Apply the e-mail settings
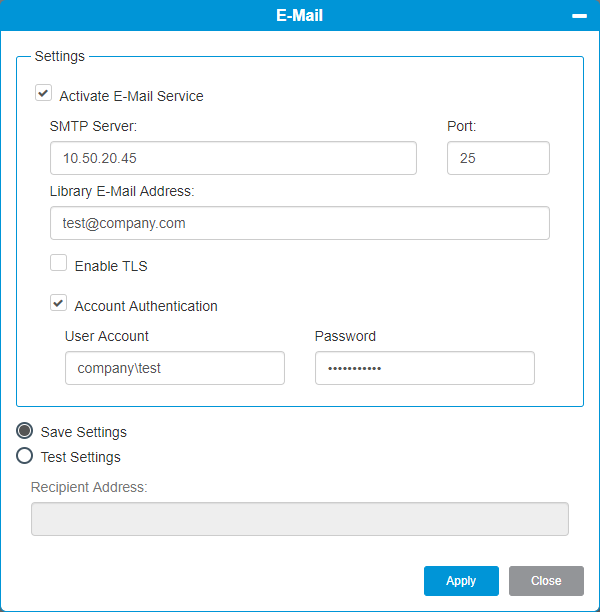600x612 pixels. 461,581
